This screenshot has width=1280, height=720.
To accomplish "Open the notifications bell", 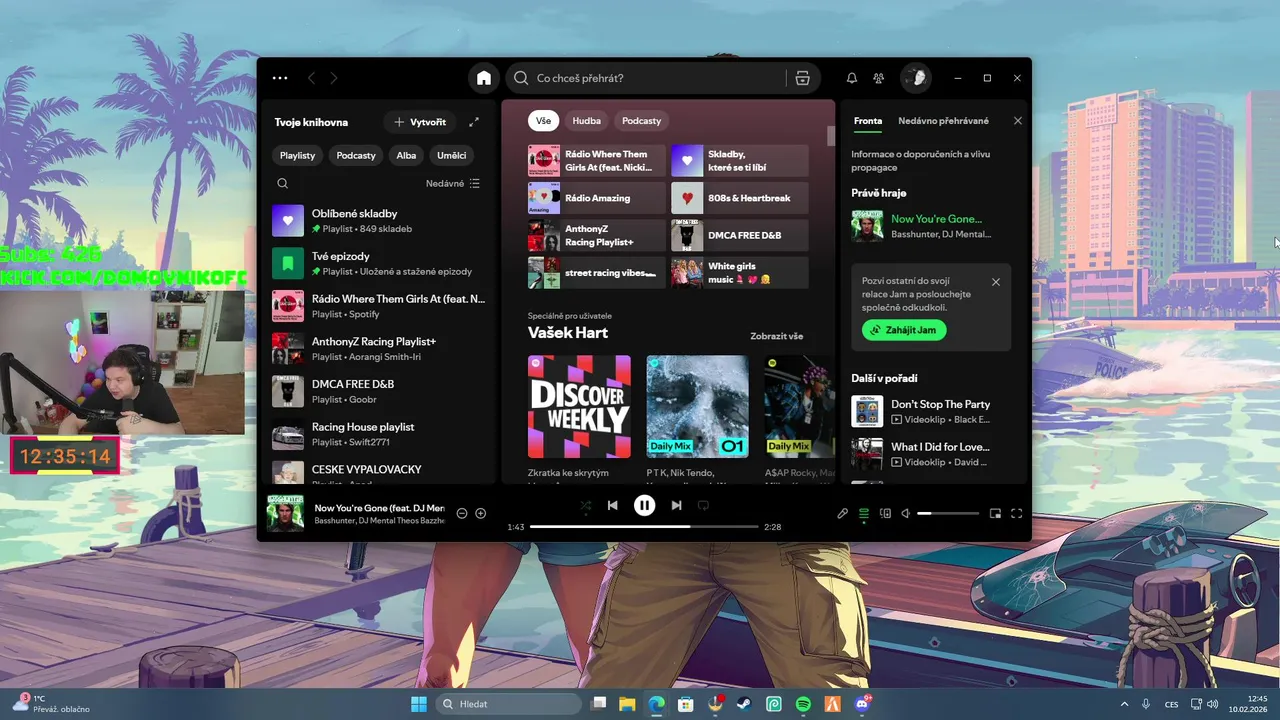I will [852, 78].
